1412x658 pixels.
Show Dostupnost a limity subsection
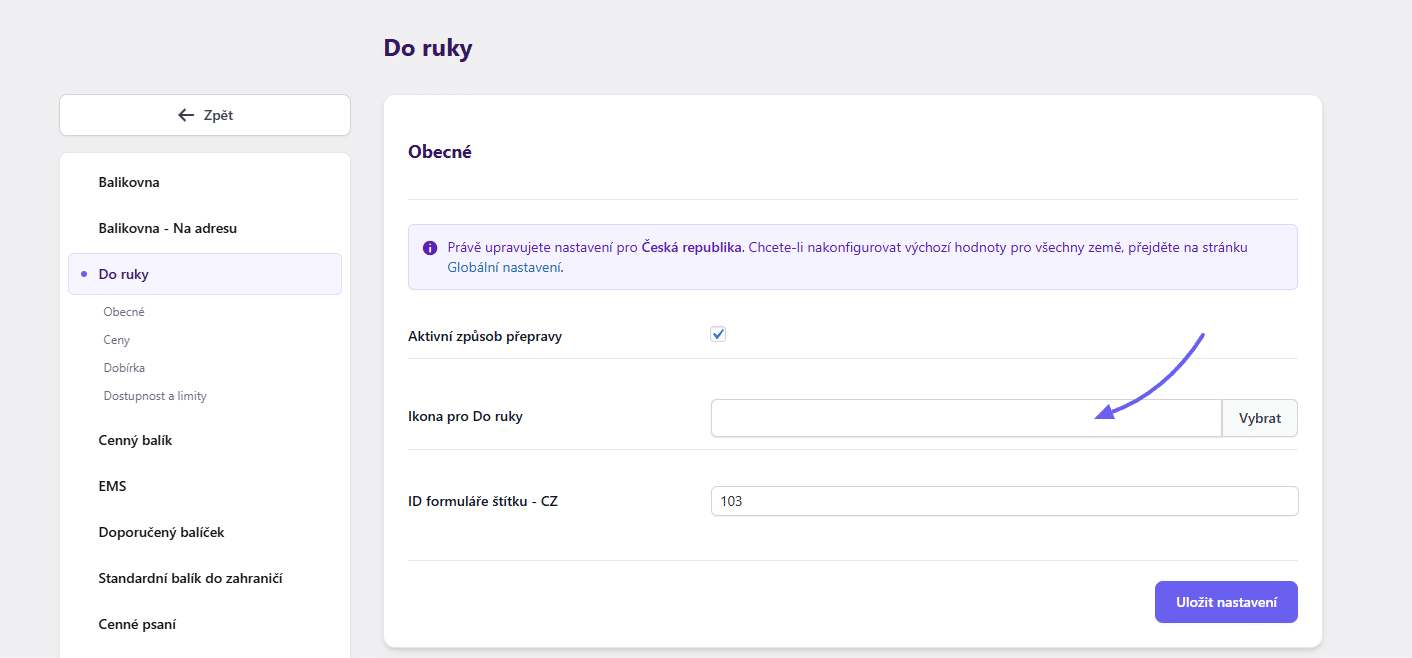tap(155, 396)
